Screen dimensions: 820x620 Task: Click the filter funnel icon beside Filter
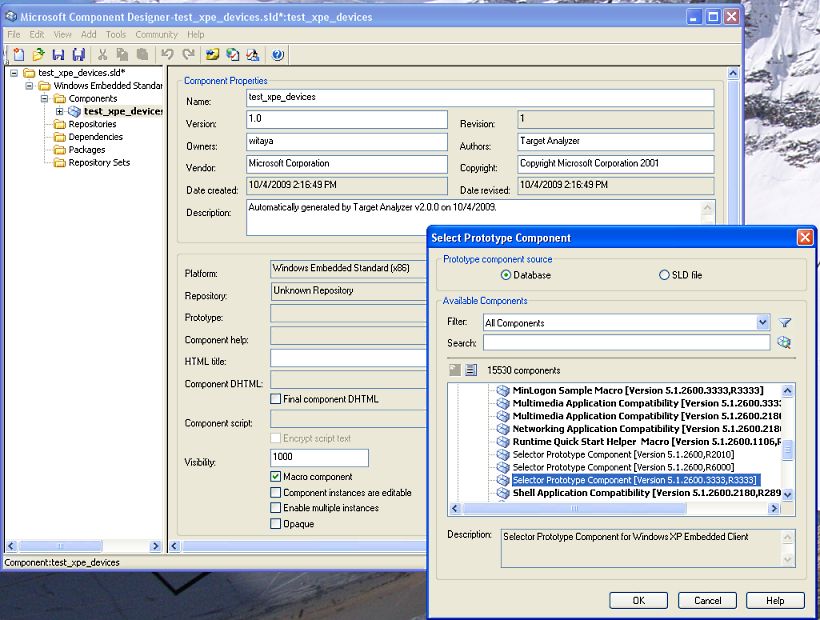click(x=785, y=323)
